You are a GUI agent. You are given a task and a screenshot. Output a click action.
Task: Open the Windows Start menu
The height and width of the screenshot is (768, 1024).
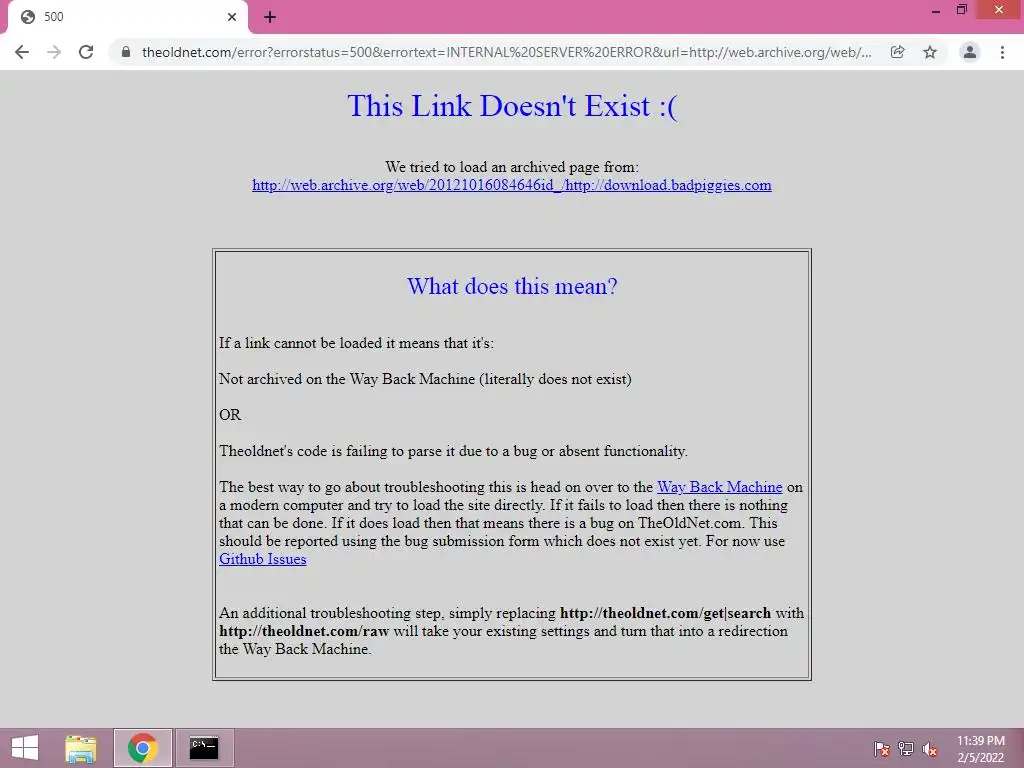(25, 748)
